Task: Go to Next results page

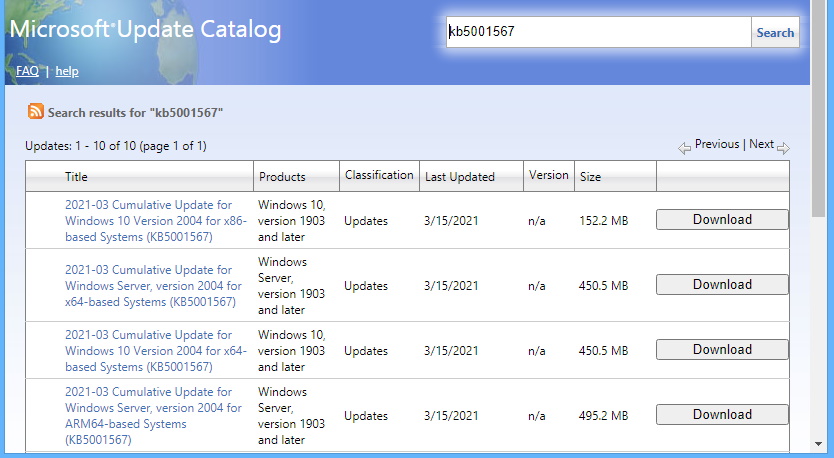Action: pyautogui.click(x=761, y=144)
